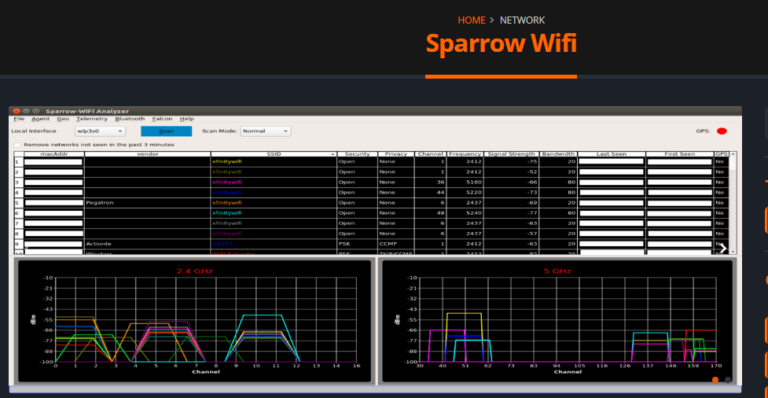Open the Telemetry menu
Screen dimensions: 768x398
tap(92, 119)
